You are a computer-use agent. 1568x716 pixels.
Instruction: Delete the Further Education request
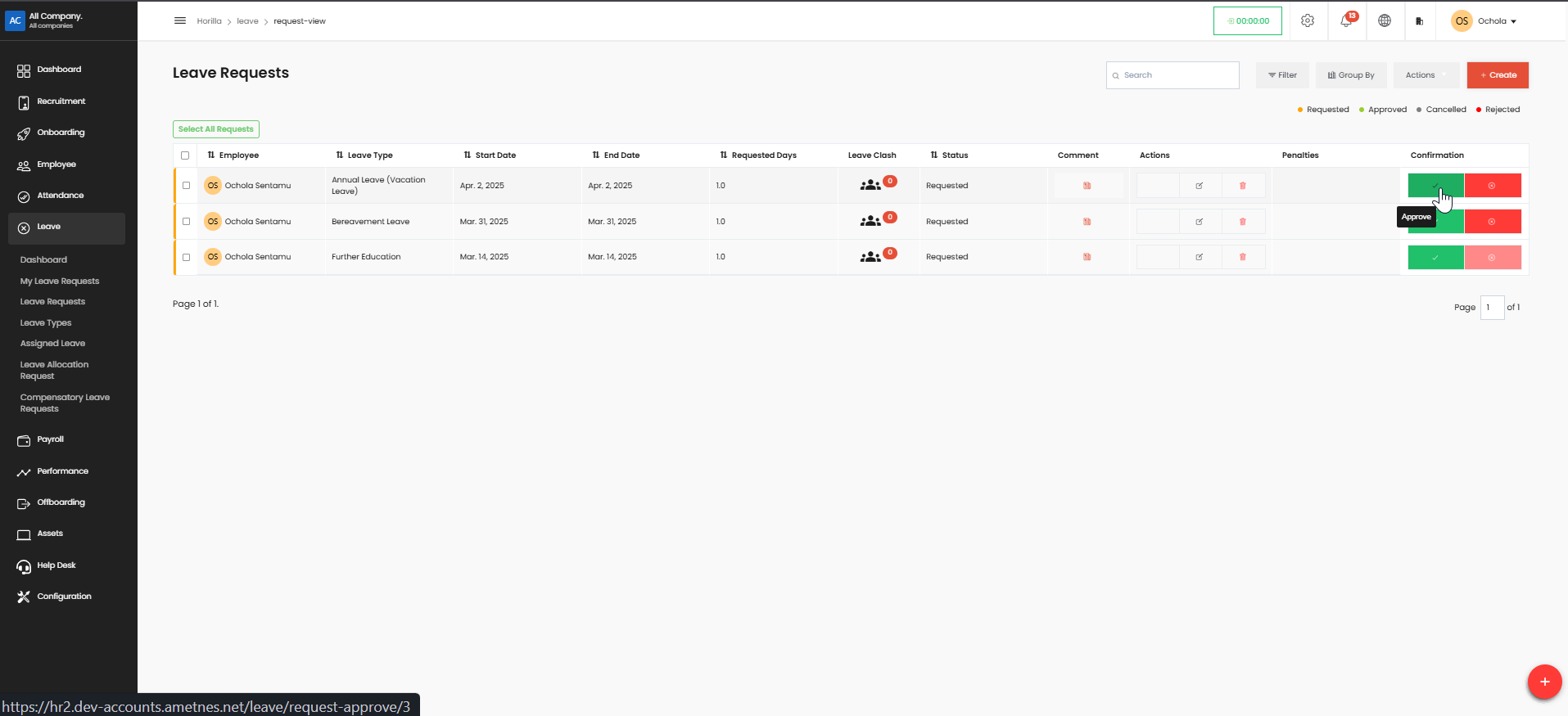click(x=1243, y=257)
